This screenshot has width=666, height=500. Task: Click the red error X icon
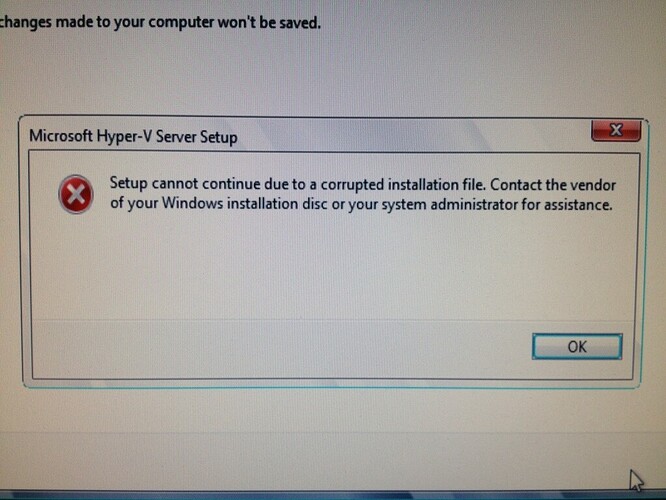[x=76, y=194]
